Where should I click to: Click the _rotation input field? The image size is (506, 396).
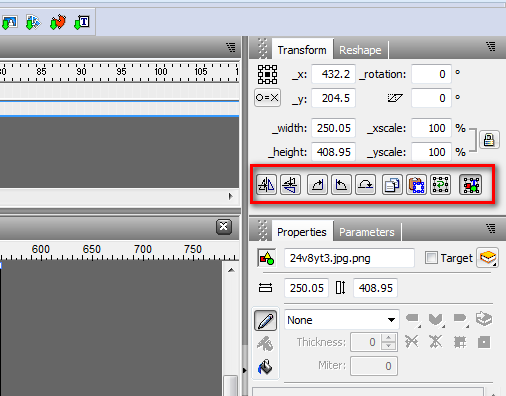(431, 74)
